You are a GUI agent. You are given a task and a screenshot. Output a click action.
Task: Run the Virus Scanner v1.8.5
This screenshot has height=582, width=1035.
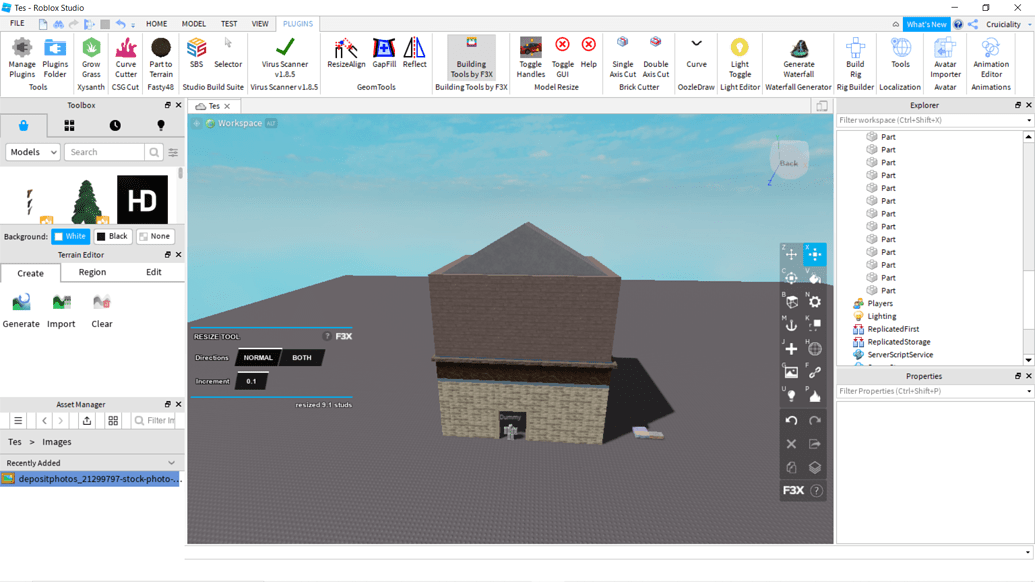pyautogui.click(x=284, y=58)
